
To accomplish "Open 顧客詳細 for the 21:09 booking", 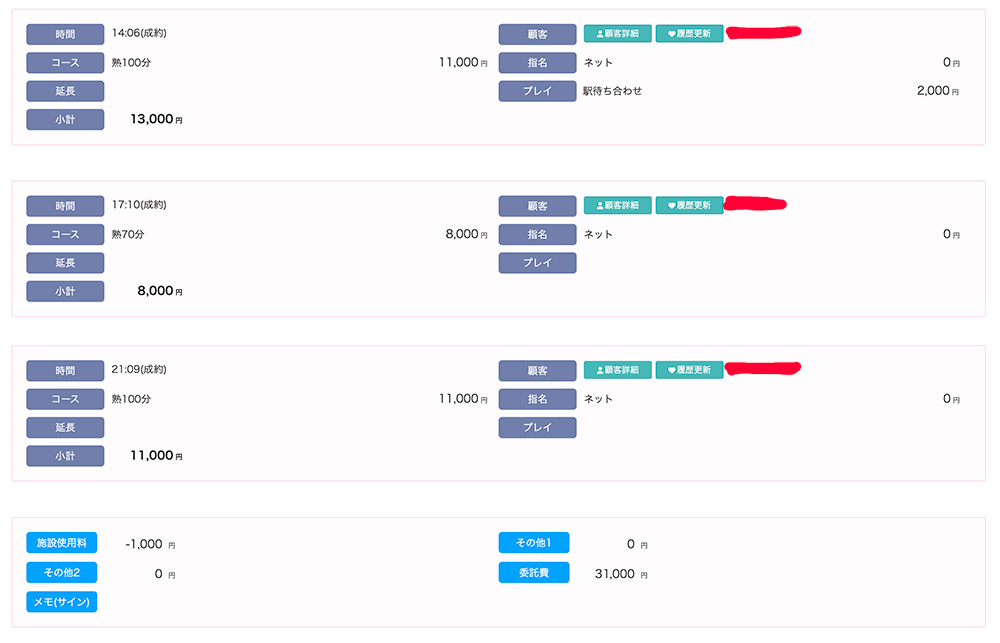I will click(618, 370).
